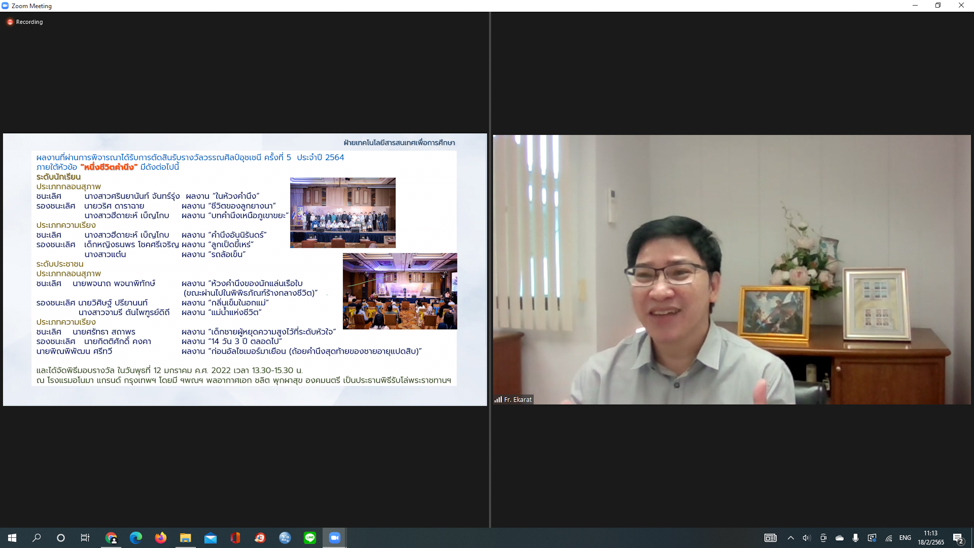
Task: Toggle the microphone tray icon
Action: coord(855,538)
